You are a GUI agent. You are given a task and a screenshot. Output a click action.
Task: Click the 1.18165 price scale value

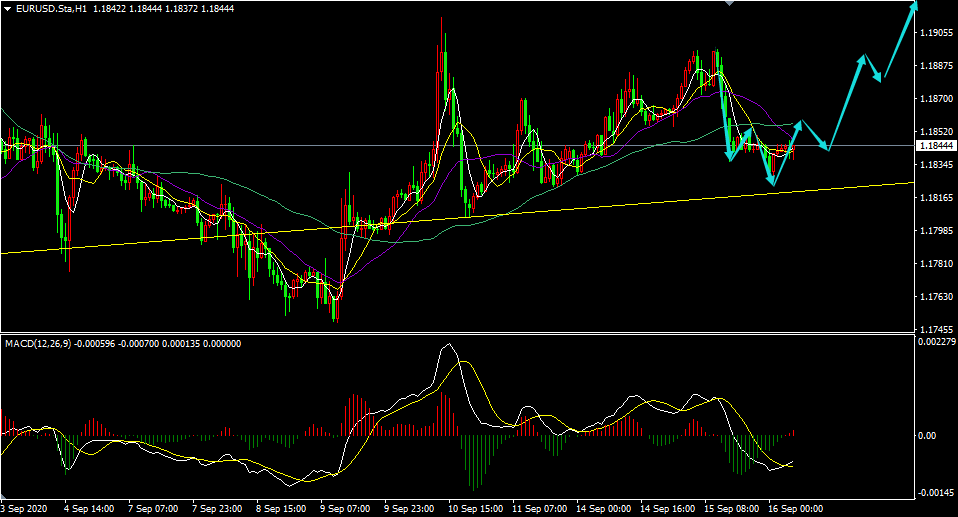tap(937, 198)
